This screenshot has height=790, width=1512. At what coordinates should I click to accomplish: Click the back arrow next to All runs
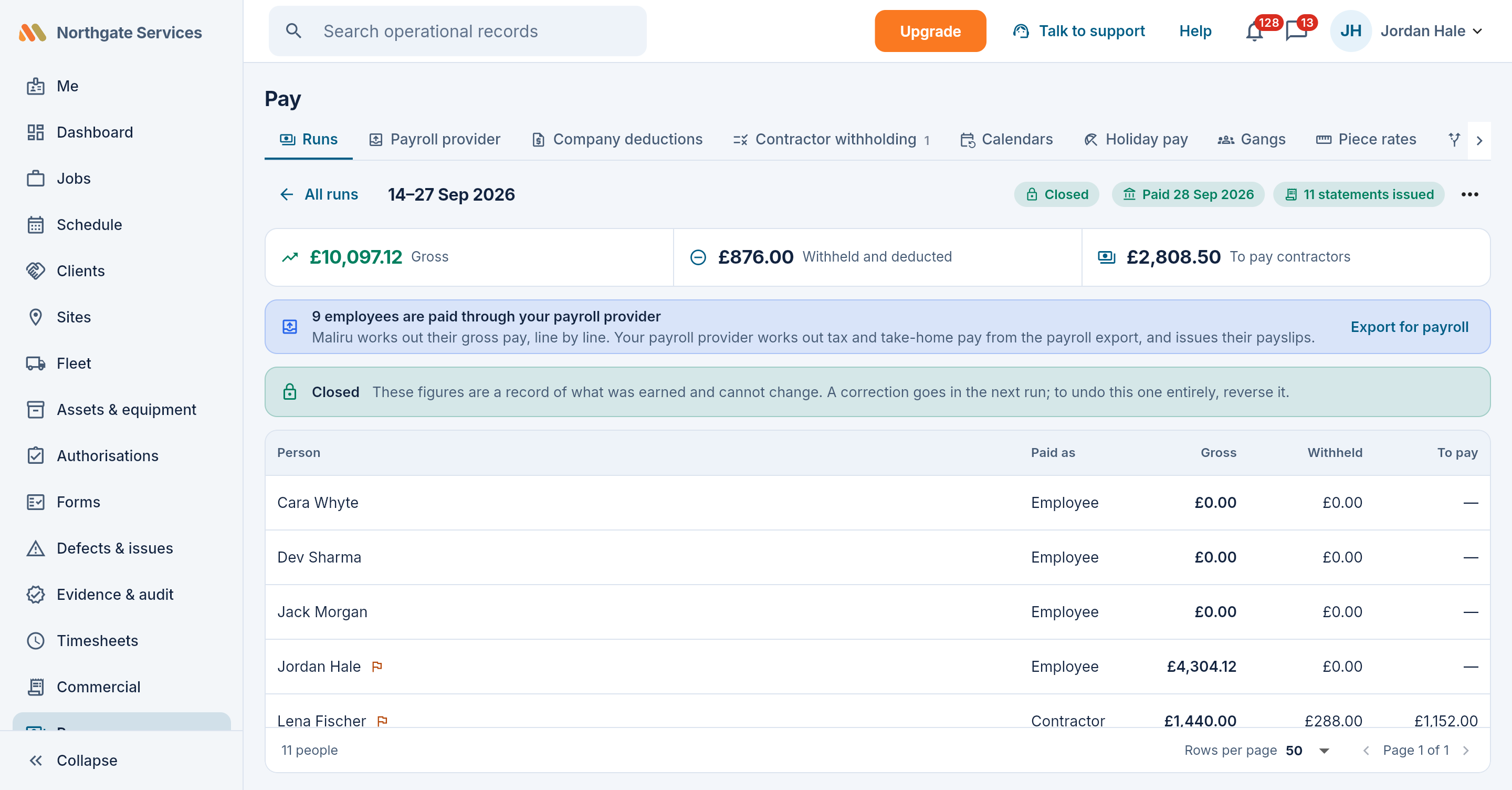pyautogui.click(x=287, y=194)
